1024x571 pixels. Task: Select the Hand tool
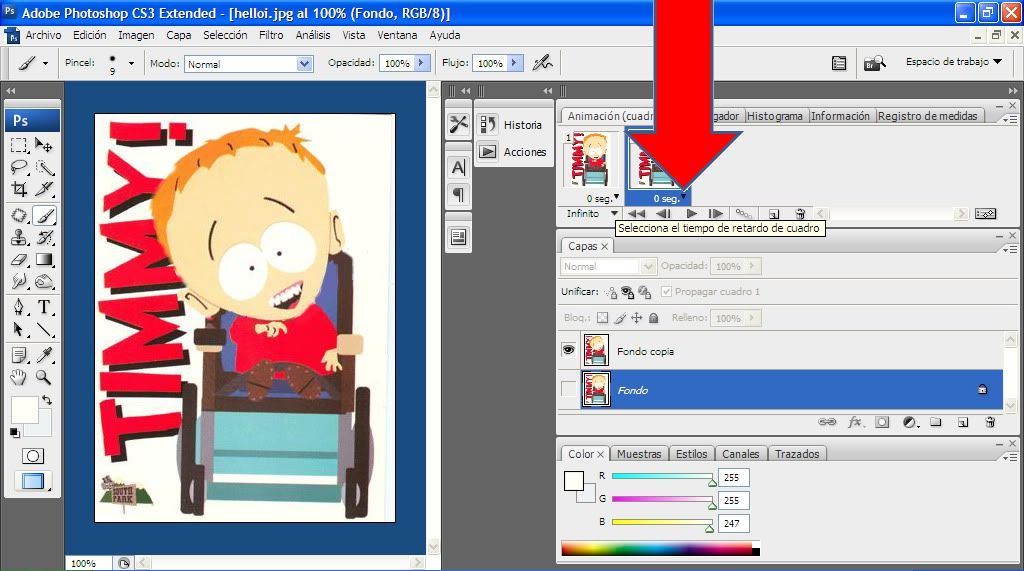click(x=19, y=377)
